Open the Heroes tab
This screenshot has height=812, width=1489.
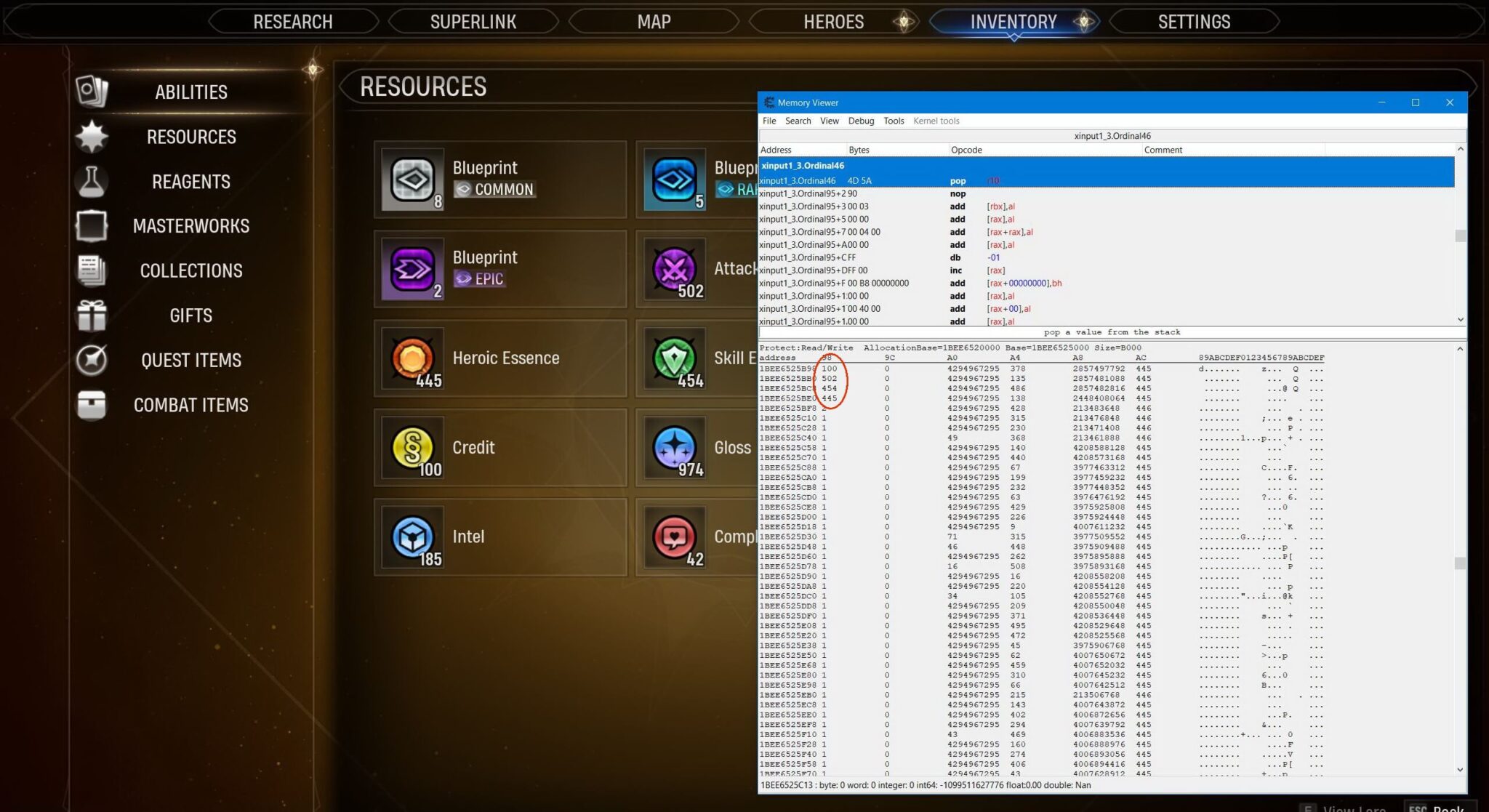pos(833,22)
